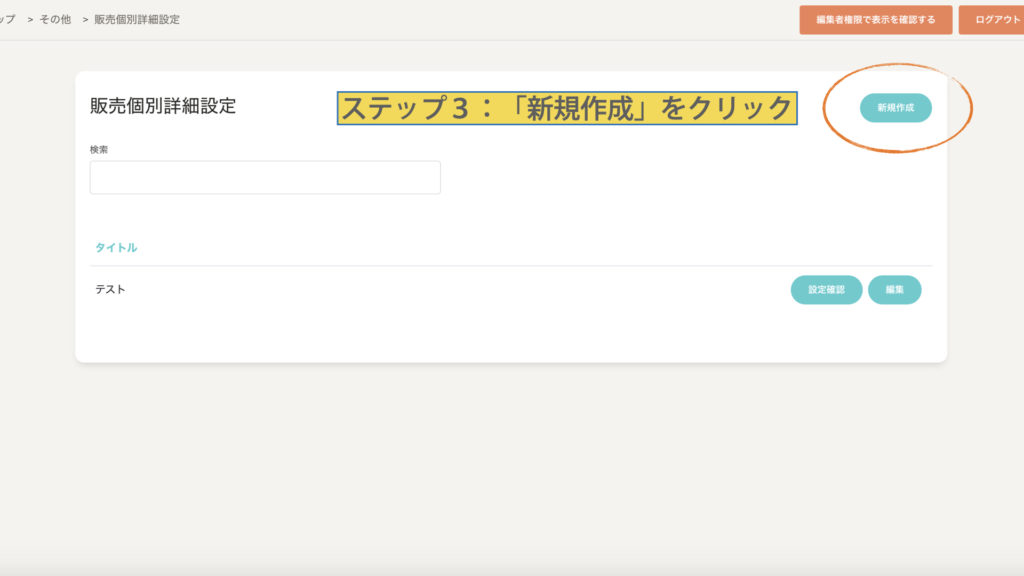Focus the 検索 input field
Viewport: 1024px width, 576px height.
(x=265, y=177)
